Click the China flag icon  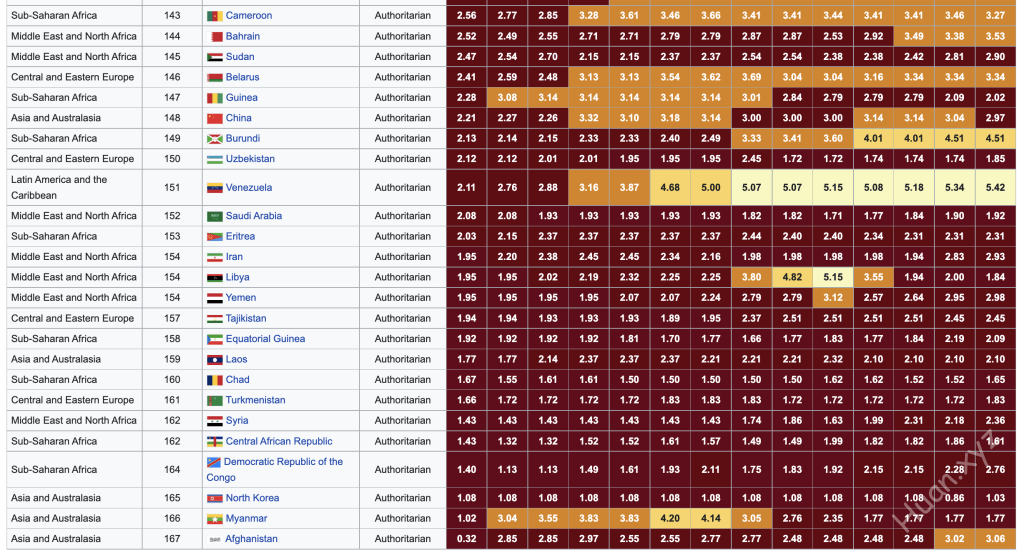[214, 118]
